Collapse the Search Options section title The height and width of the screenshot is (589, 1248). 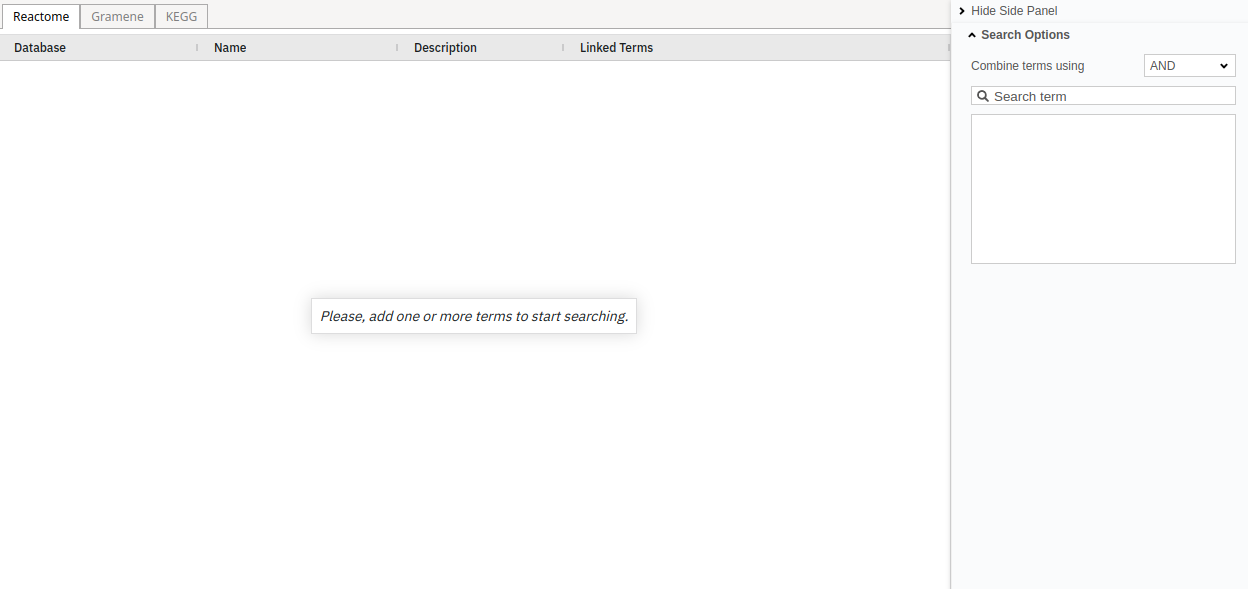pos(1025,35)
